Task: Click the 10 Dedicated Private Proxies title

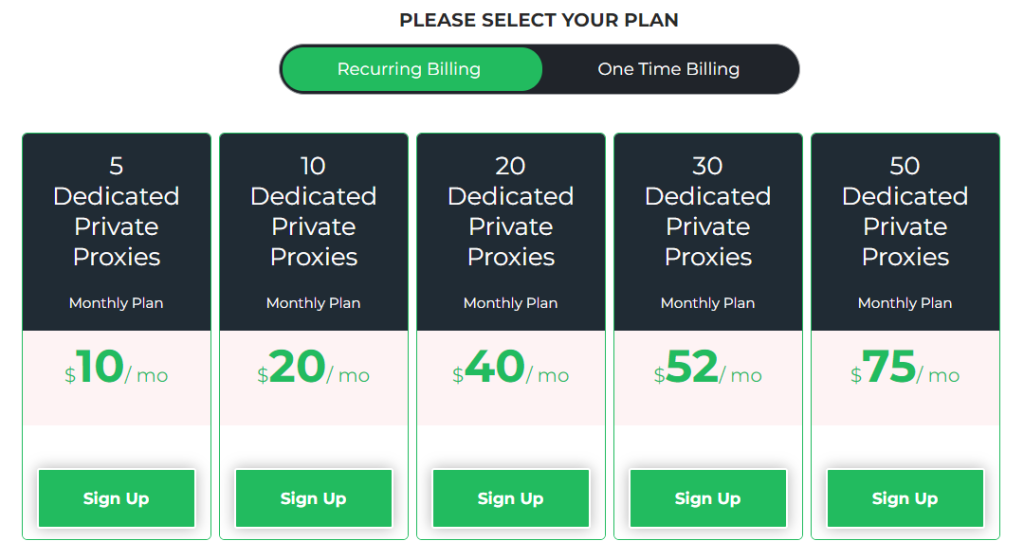Action: coord(313,211)
